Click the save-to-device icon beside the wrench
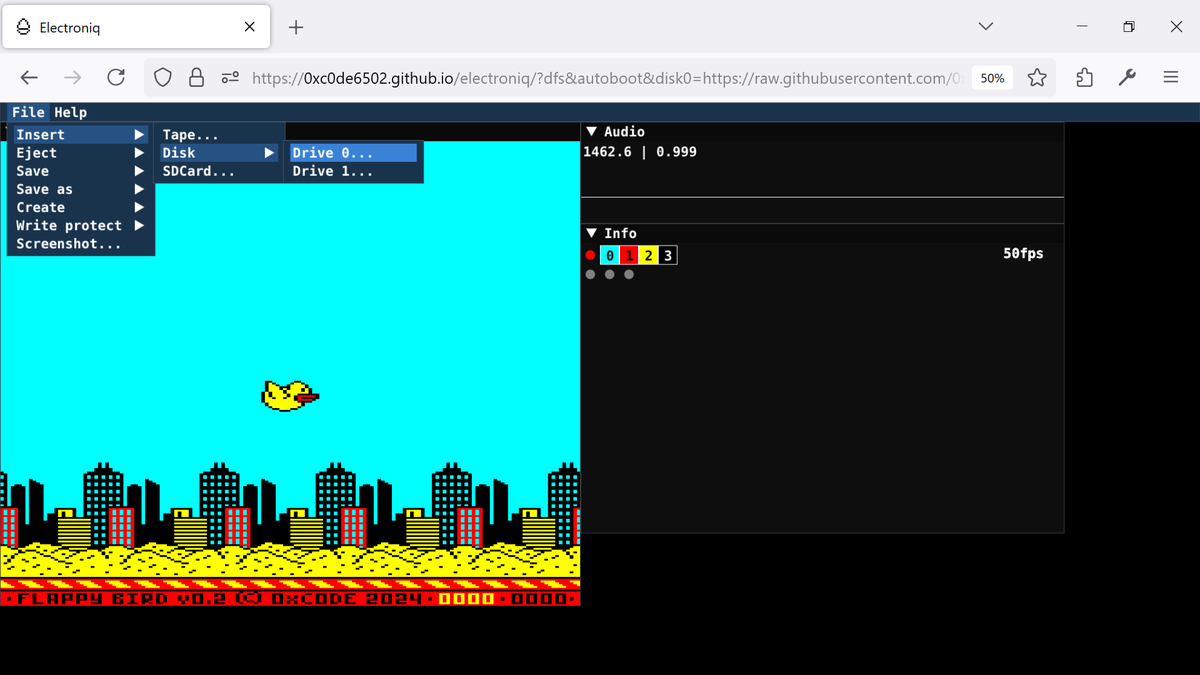This screenshot has height=675, width=1200. pos(1084,77)
